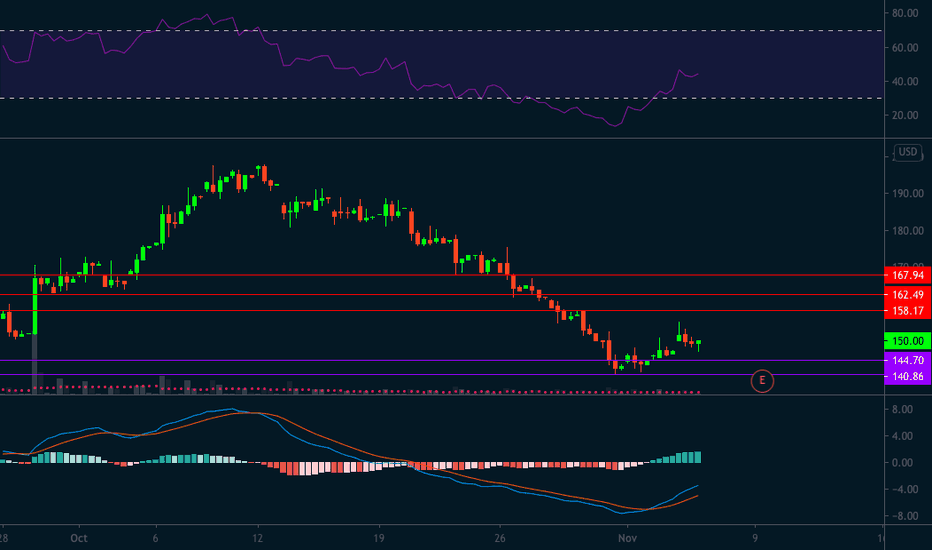Viewport: 932px width, 550px height.
Task: Click the 6 date label on time axis
Action: click(156, 538)
